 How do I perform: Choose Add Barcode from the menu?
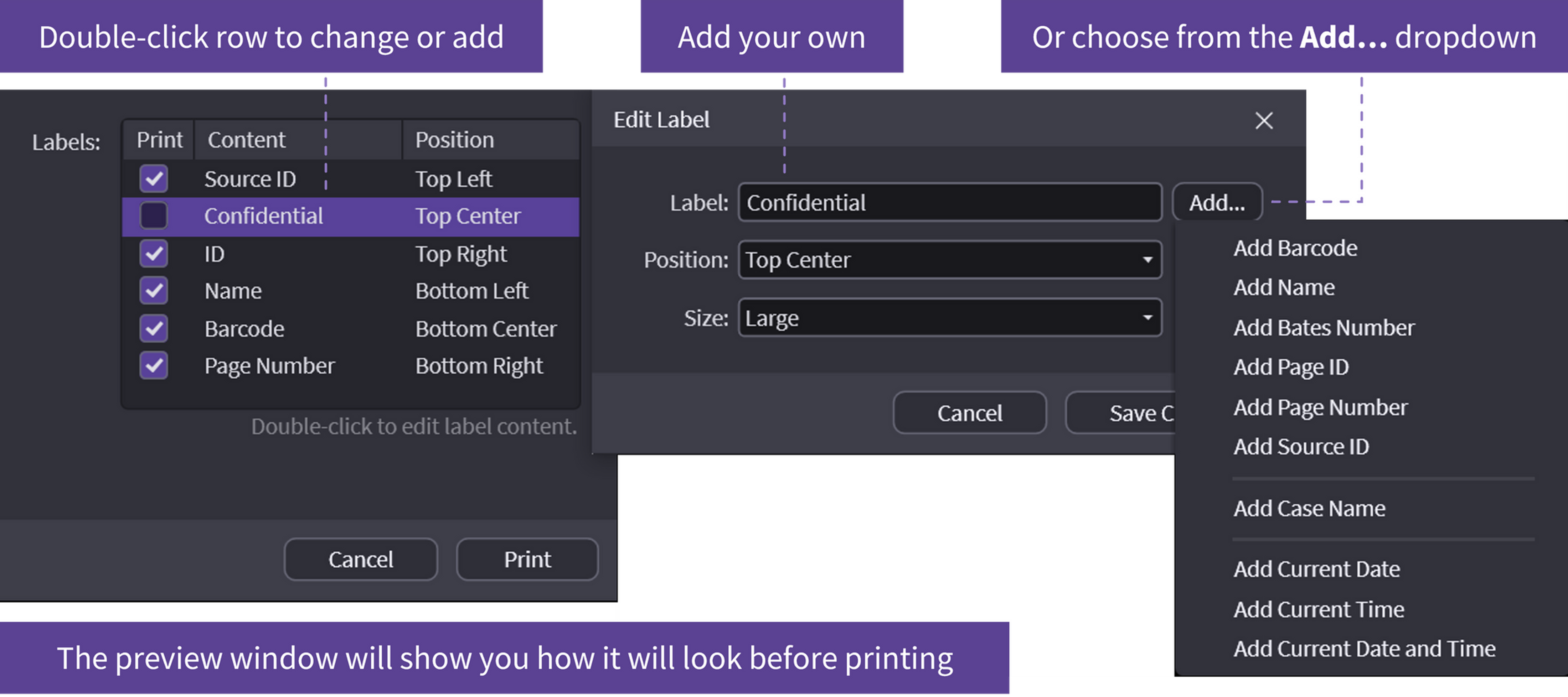tap(1295, 248)
